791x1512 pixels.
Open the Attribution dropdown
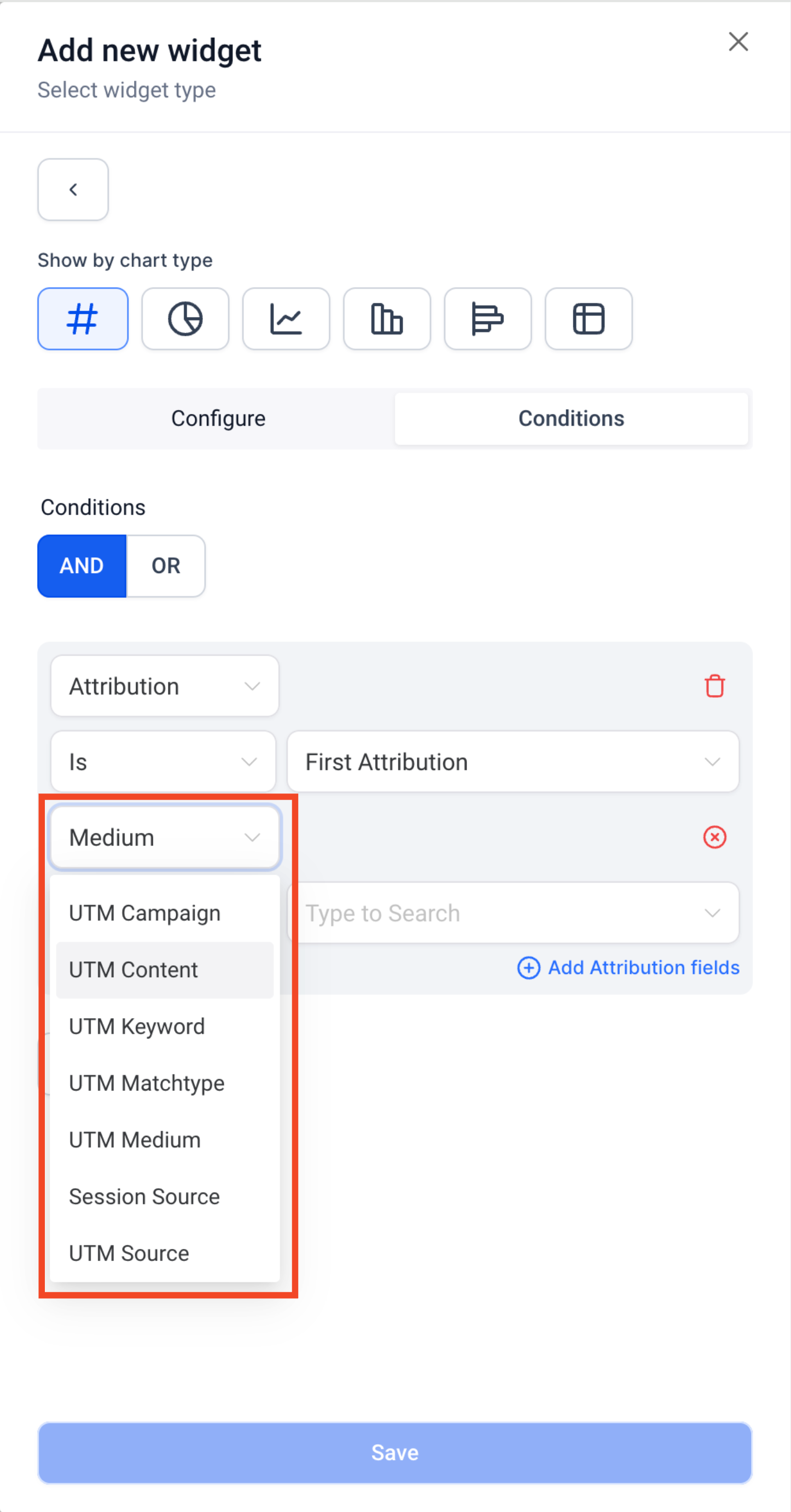coord(165,686)
